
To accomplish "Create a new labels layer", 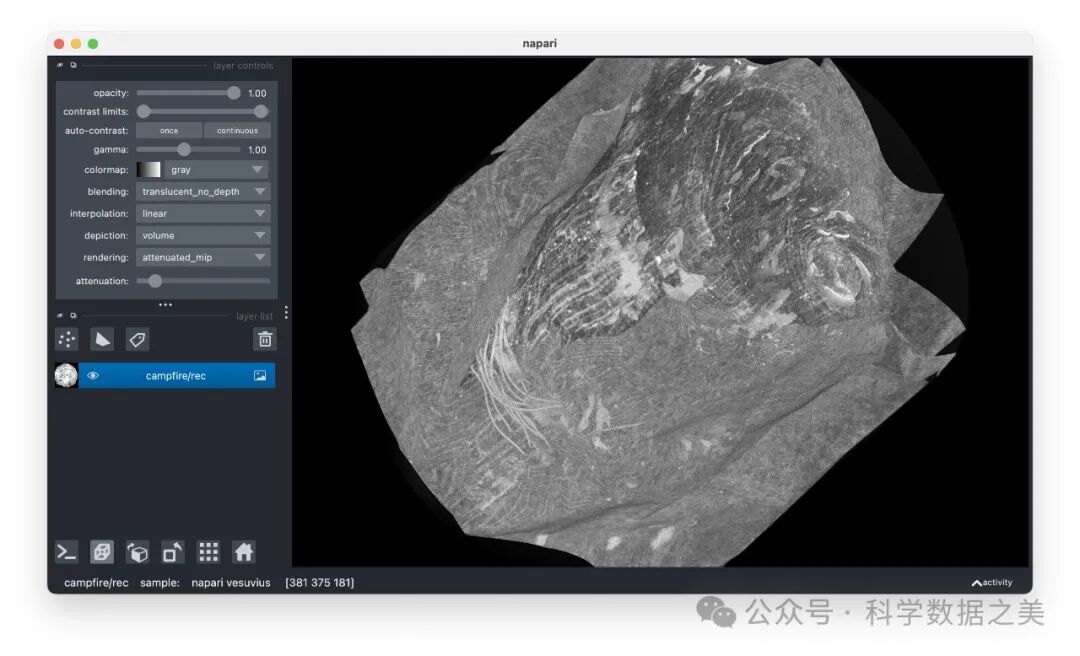I will pyautogui.click(x=138, y=339).
